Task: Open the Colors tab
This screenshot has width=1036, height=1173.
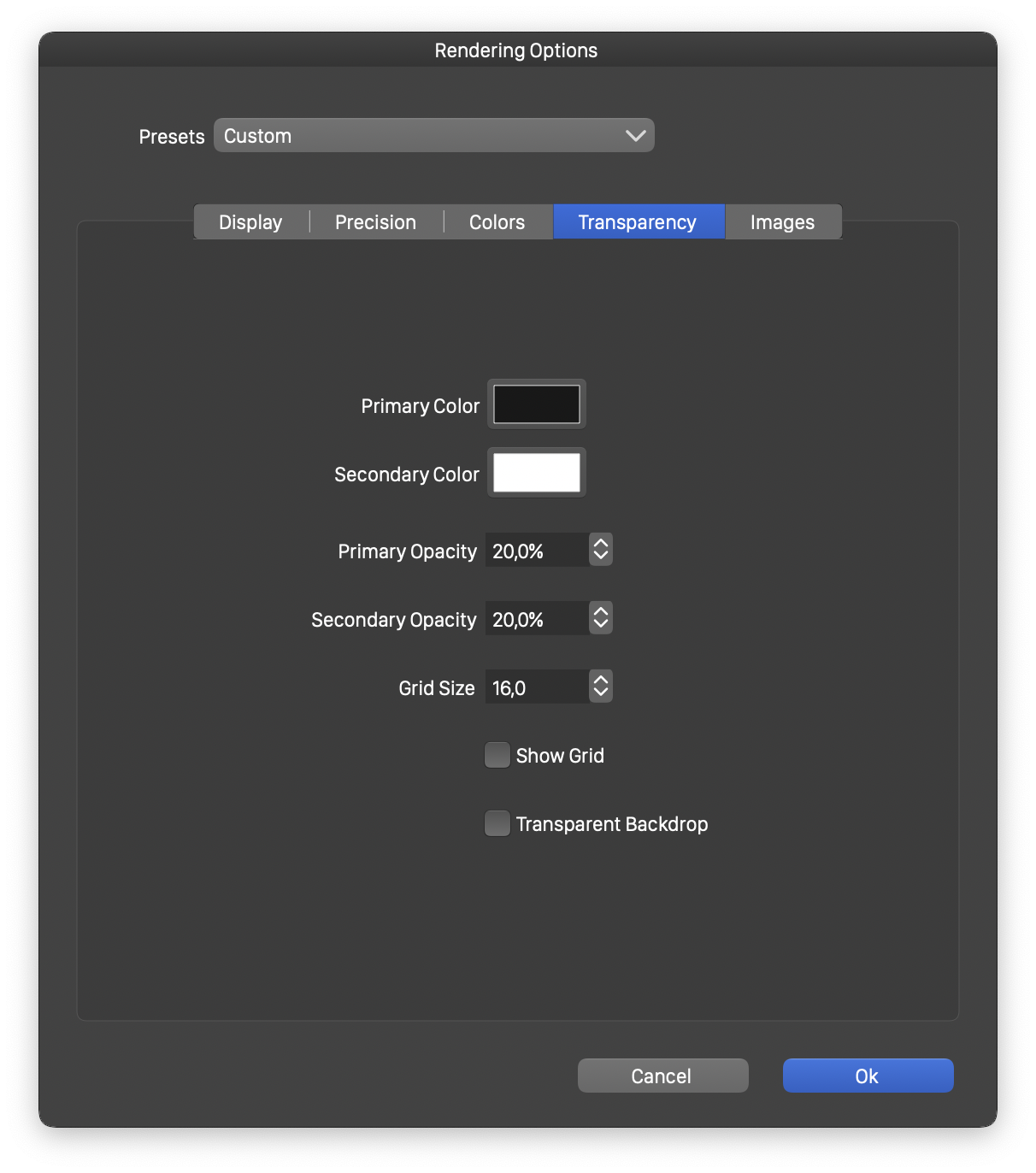Action: pyautogui.click(x=497, y=222)
